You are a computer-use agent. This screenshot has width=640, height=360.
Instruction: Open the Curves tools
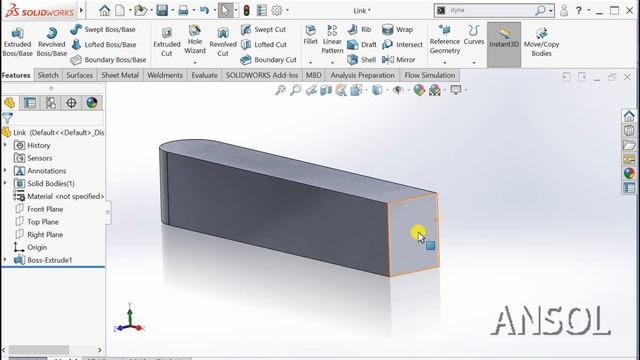473,35
